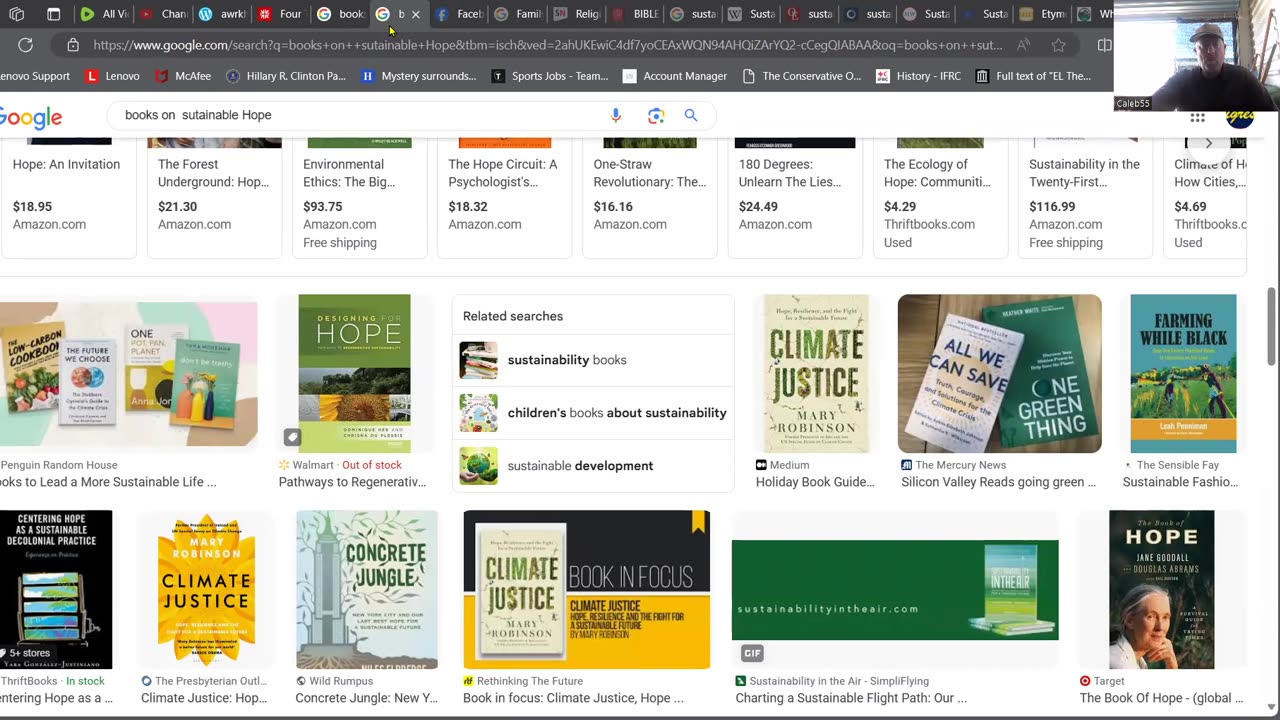Screen dimensions: 1280x720
Task: Go to the Google logo homepage
Action: pyautogui.click(x=31, y=117)
